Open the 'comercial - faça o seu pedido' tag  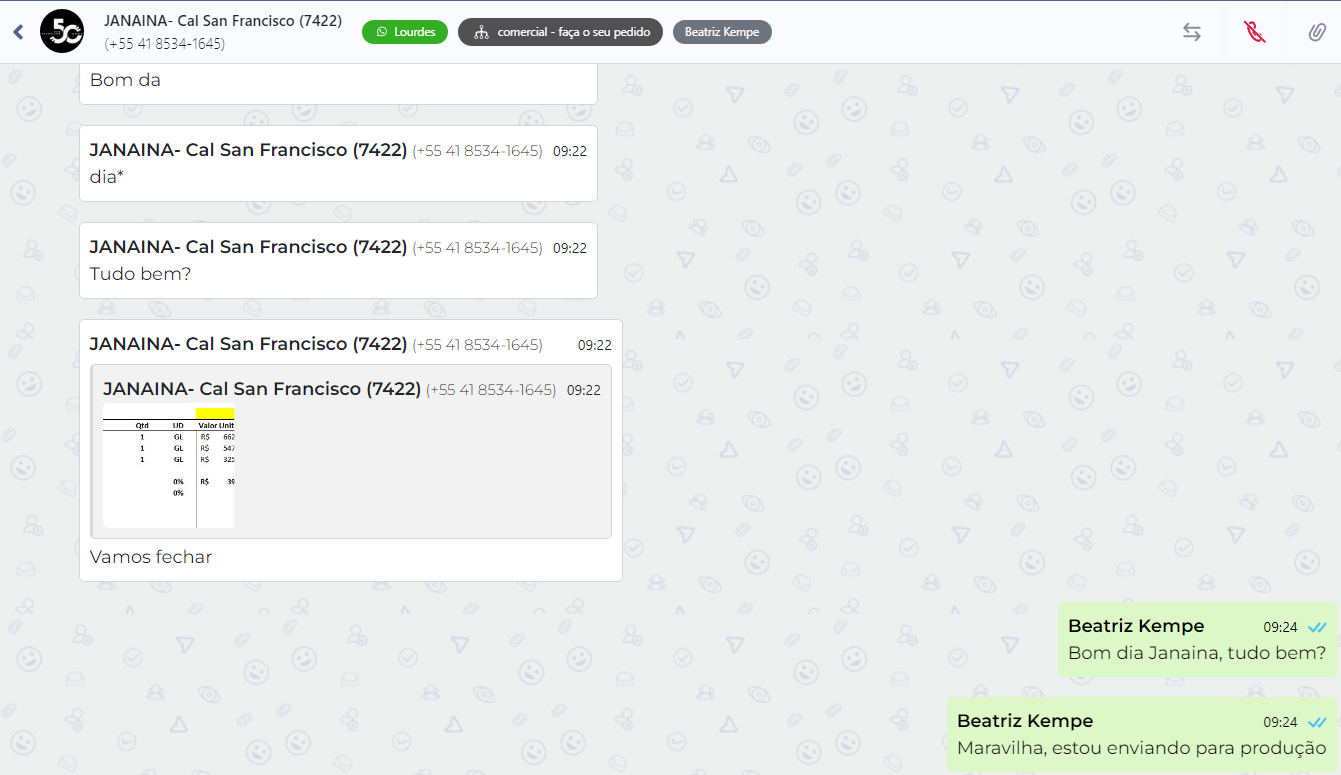click(x=560, y=32)
